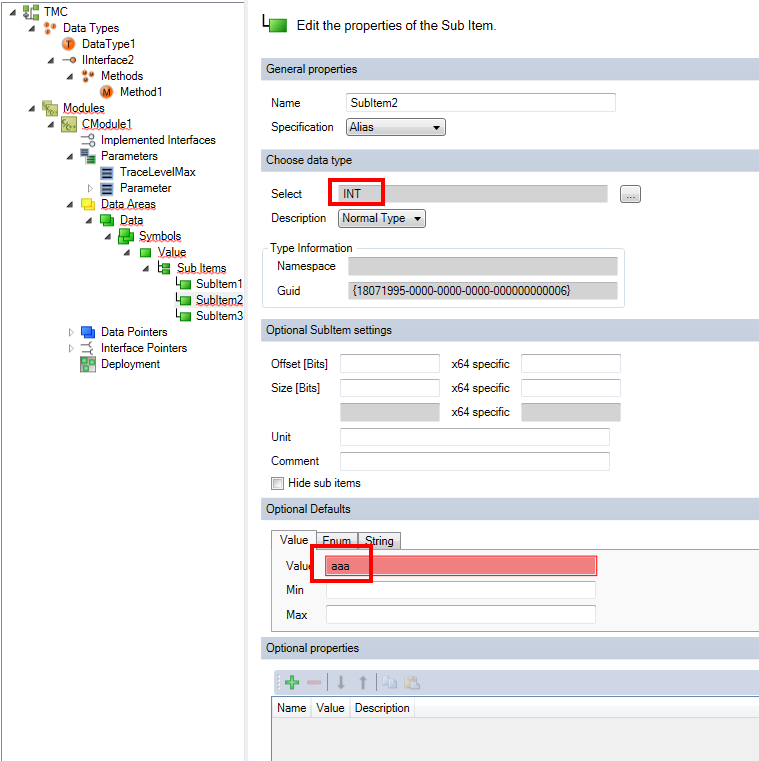This screenshot has width=759, height=761.
Task: Move optional property down with arrow
Action: click(x=341, y=683)
